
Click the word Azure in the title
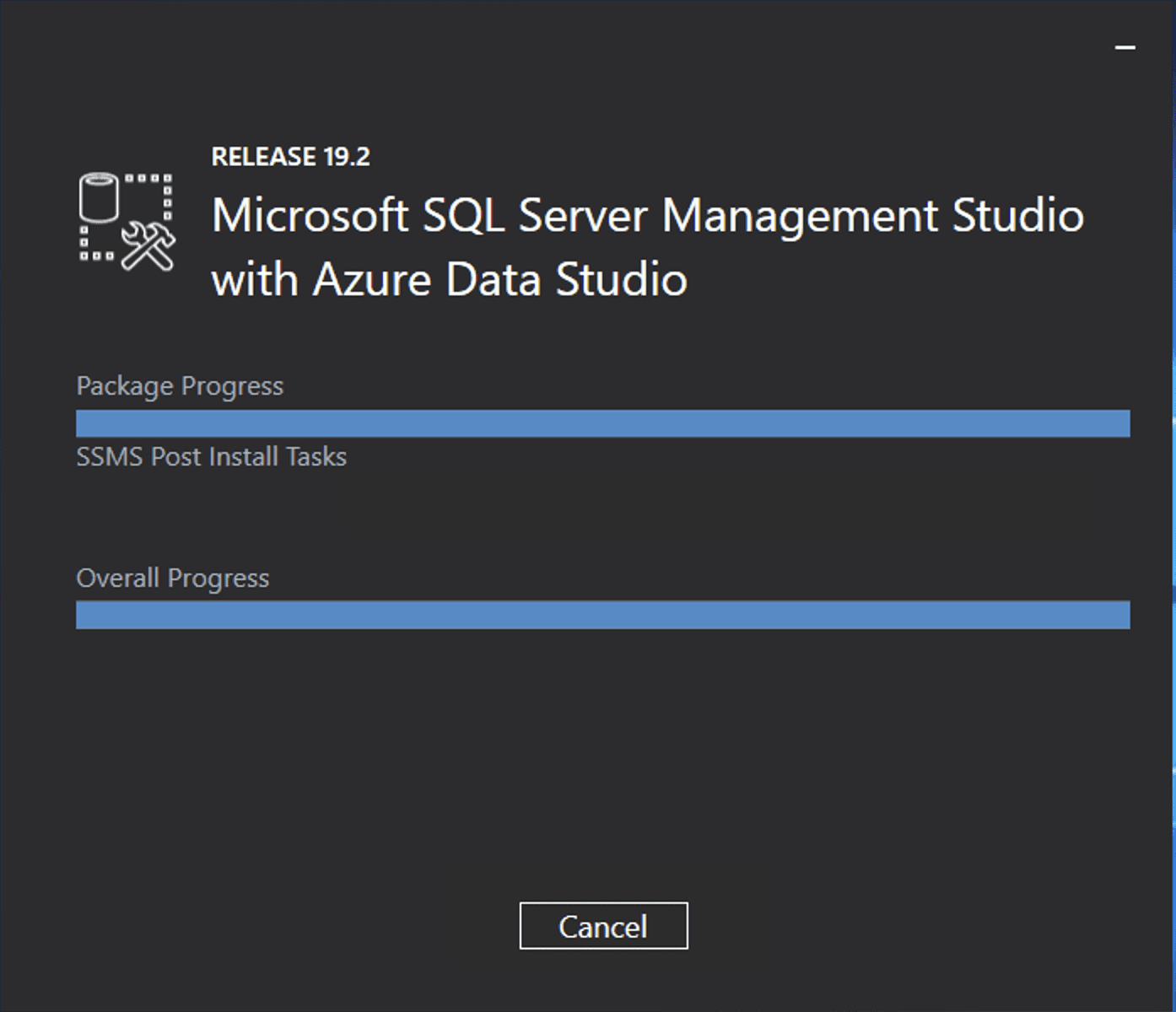[x=371, y=279]
